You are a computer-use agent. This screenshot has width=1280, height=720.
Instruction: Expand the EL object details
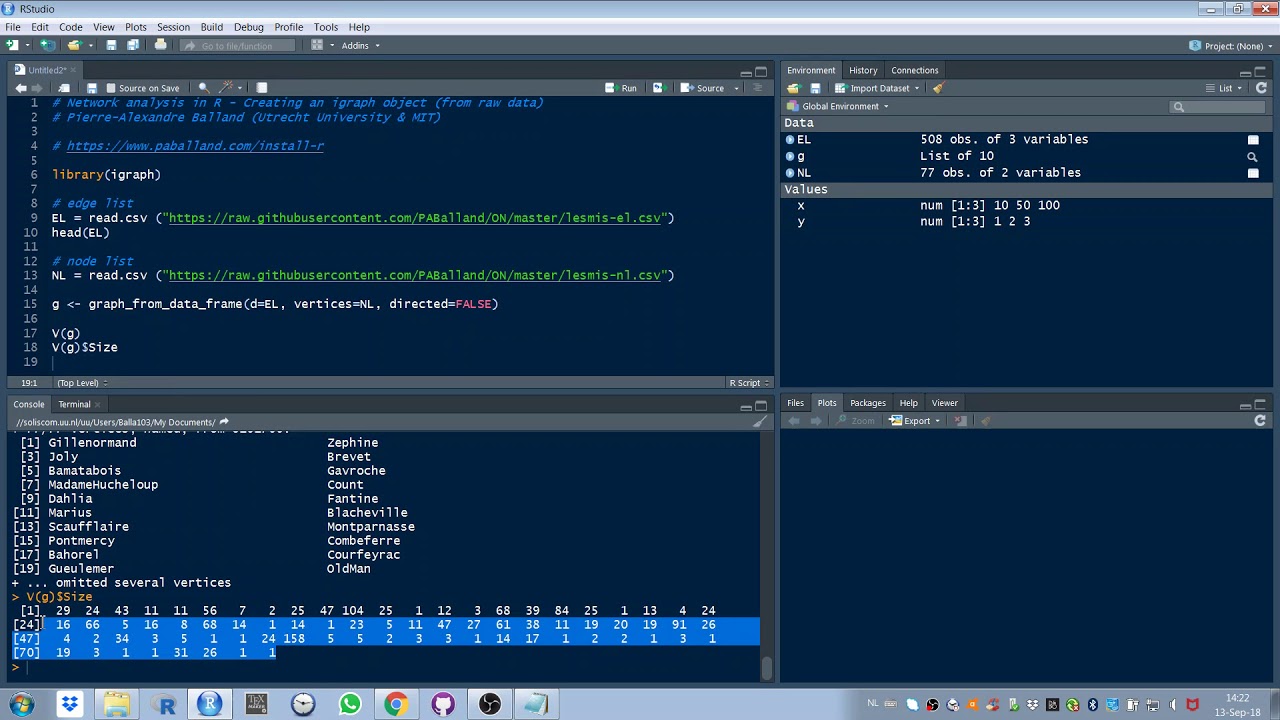790,140
